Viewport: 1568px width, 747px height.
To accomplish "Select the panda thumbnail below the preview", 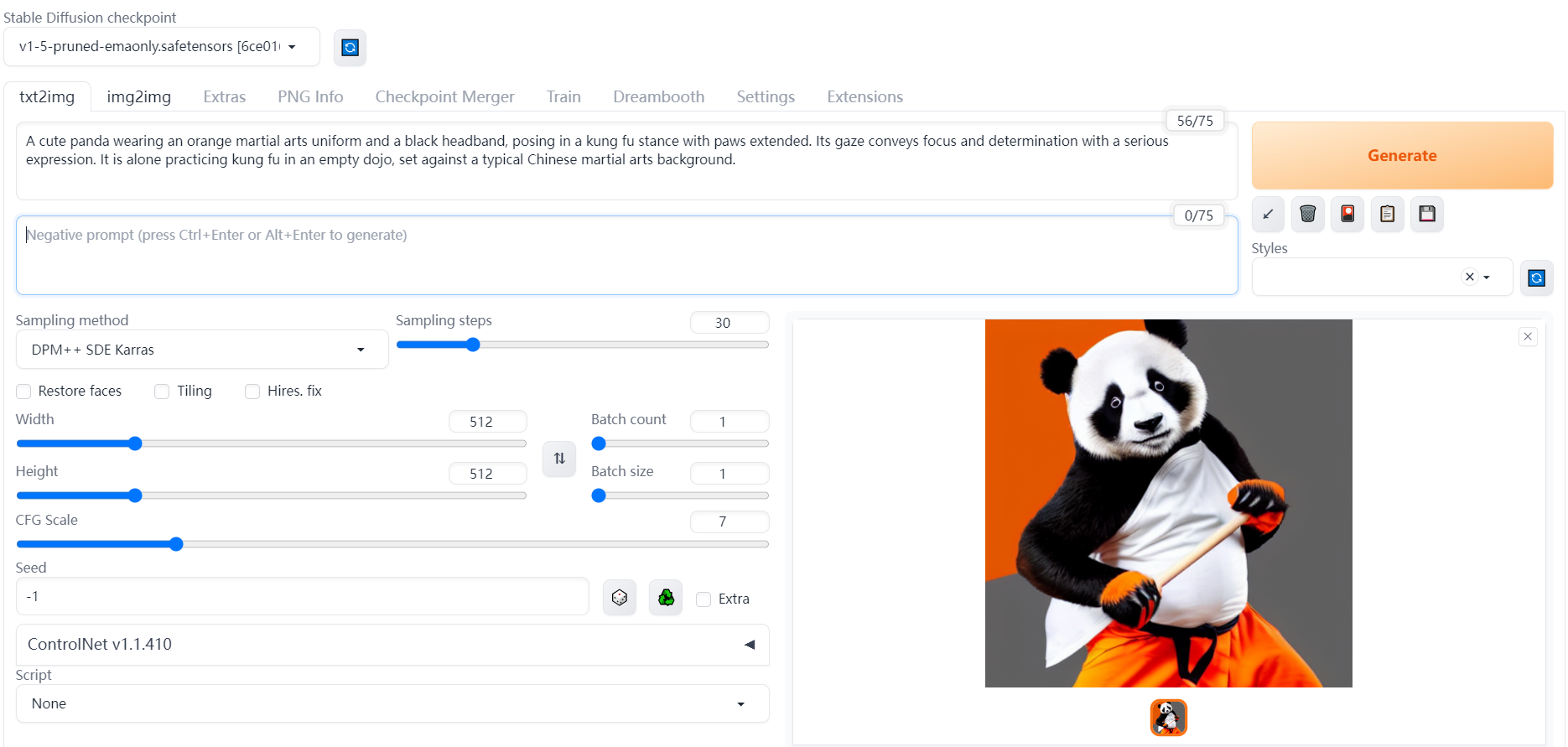I will (x=1169, y=718).
